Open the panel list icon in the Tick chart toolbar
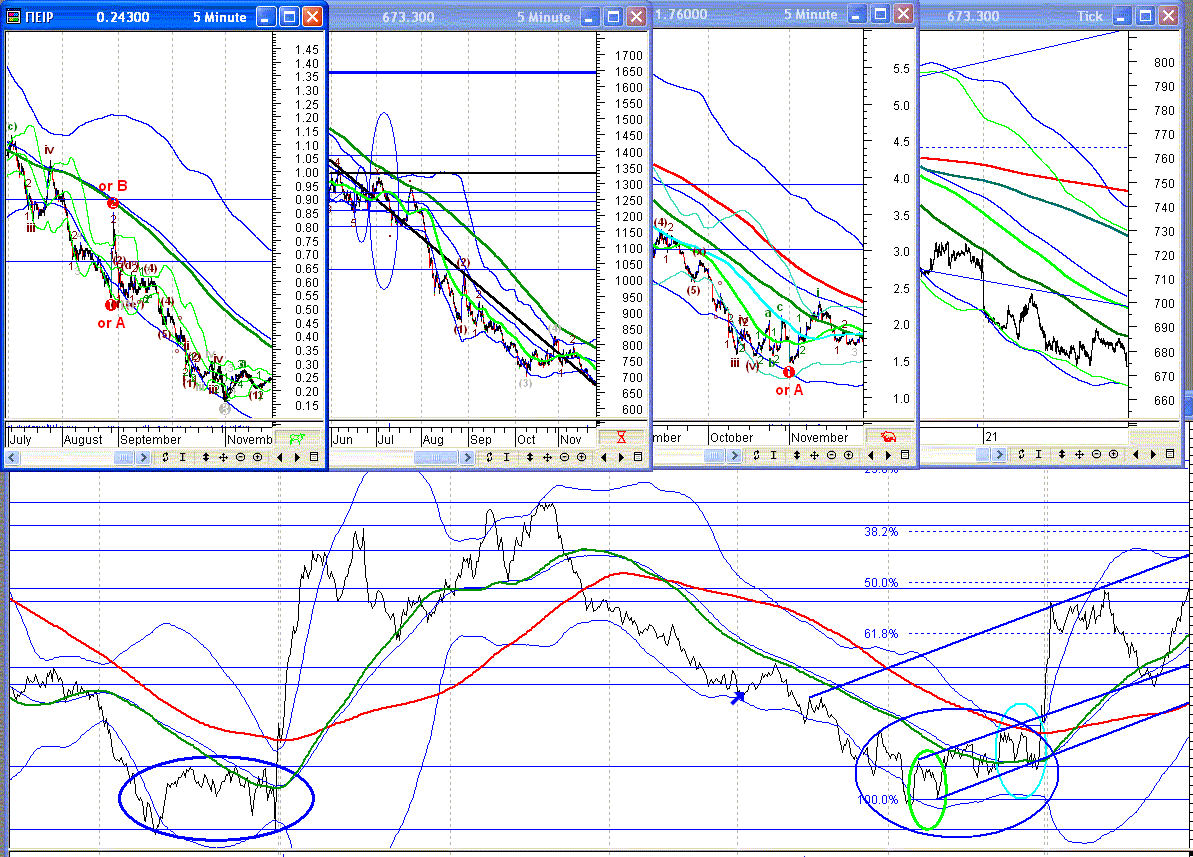 1170,454
